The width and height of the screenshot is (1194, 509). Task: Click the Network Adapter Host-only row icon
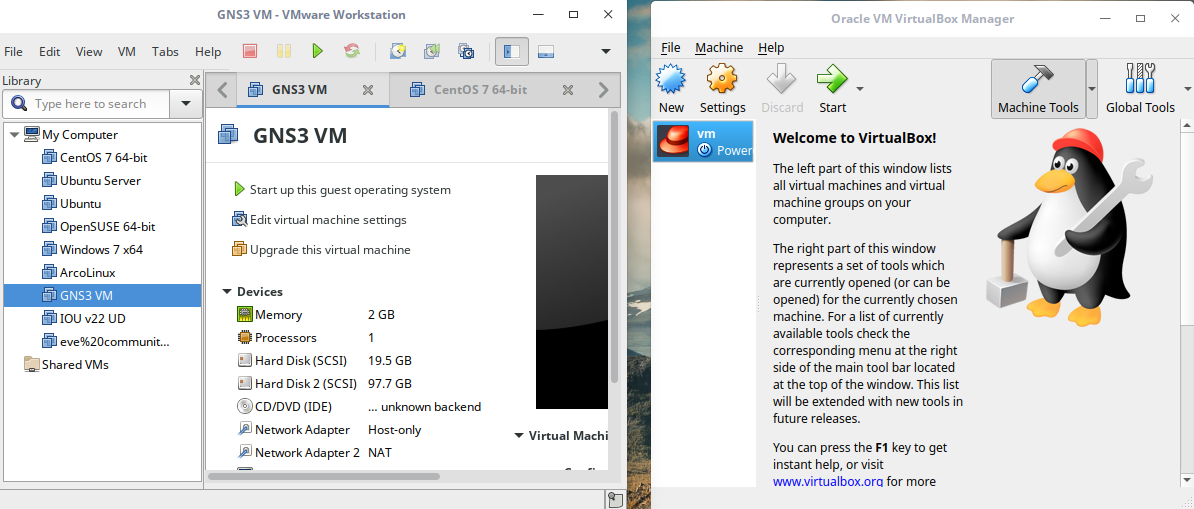click(x=244, y=429)
